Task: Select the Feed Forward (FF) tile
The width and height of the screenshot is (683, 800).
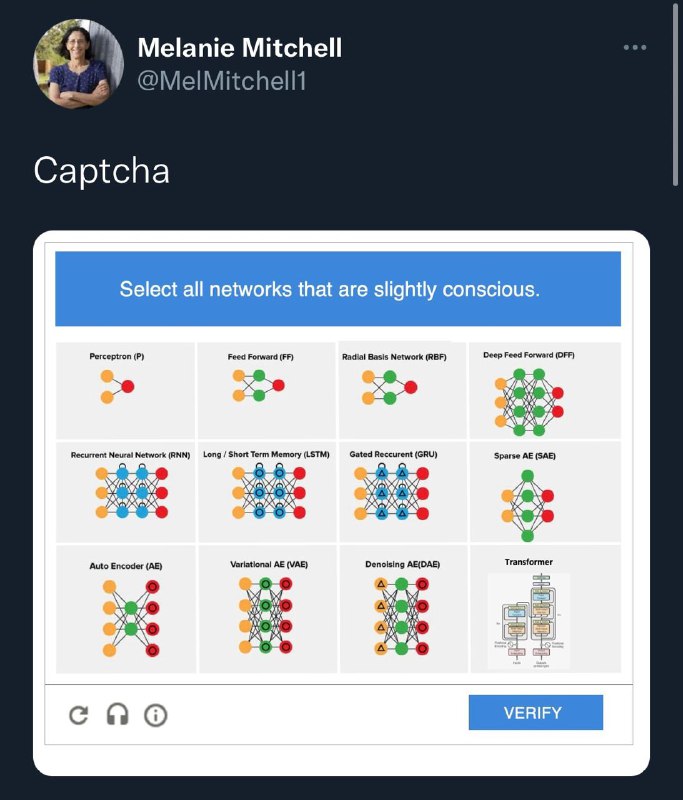Action: tap(266, 390)
